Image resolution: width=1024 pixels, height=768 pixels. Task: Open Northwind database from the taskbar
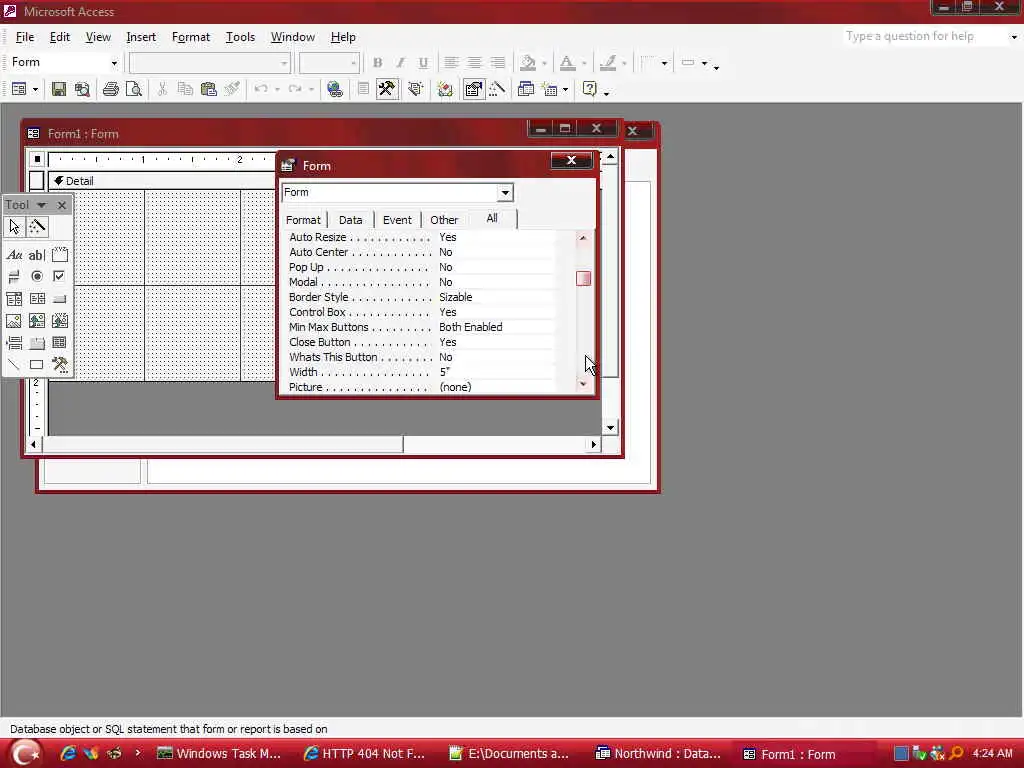pyautogui.click(x=658, y=754)
